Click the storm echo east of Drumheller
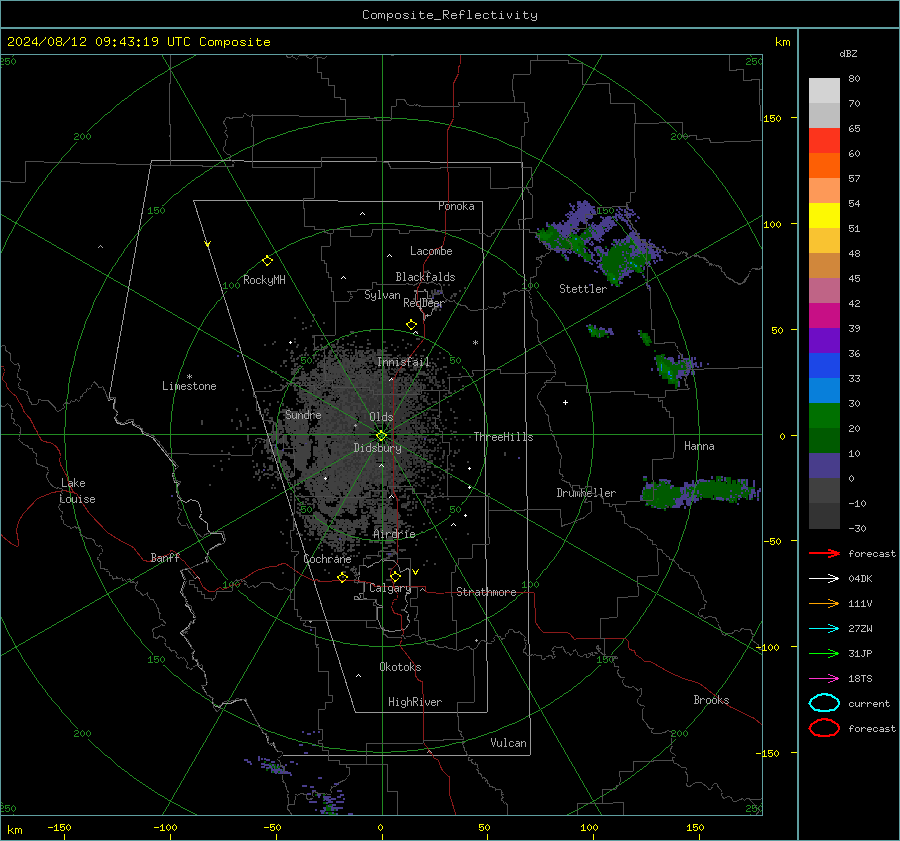Image resolution: width=900 pixels, height=841 pixels. (x=700, y=493)
